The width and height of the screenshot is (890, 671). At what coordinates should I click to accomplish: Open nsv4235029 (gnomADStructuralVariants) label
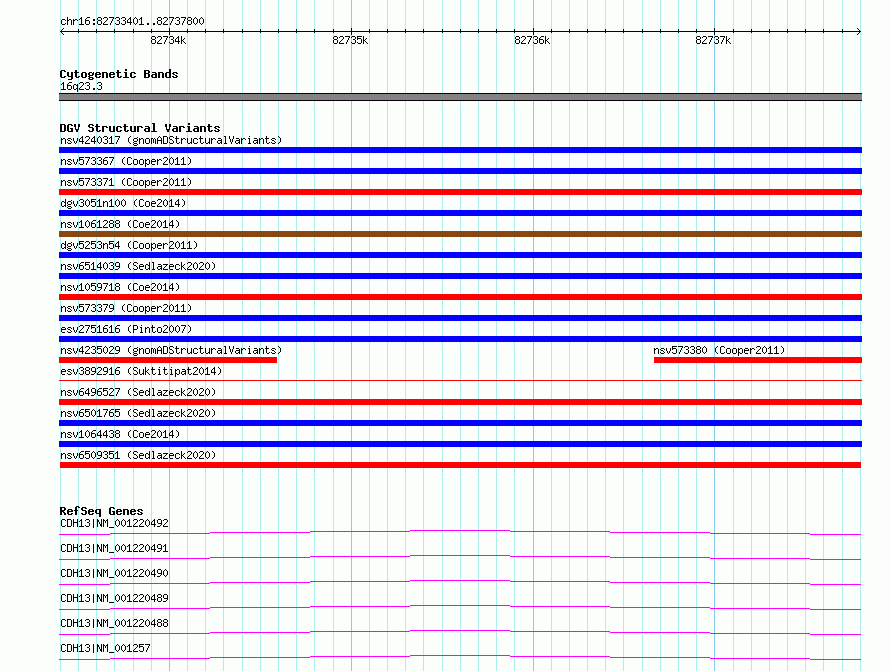tap(171, 350)
